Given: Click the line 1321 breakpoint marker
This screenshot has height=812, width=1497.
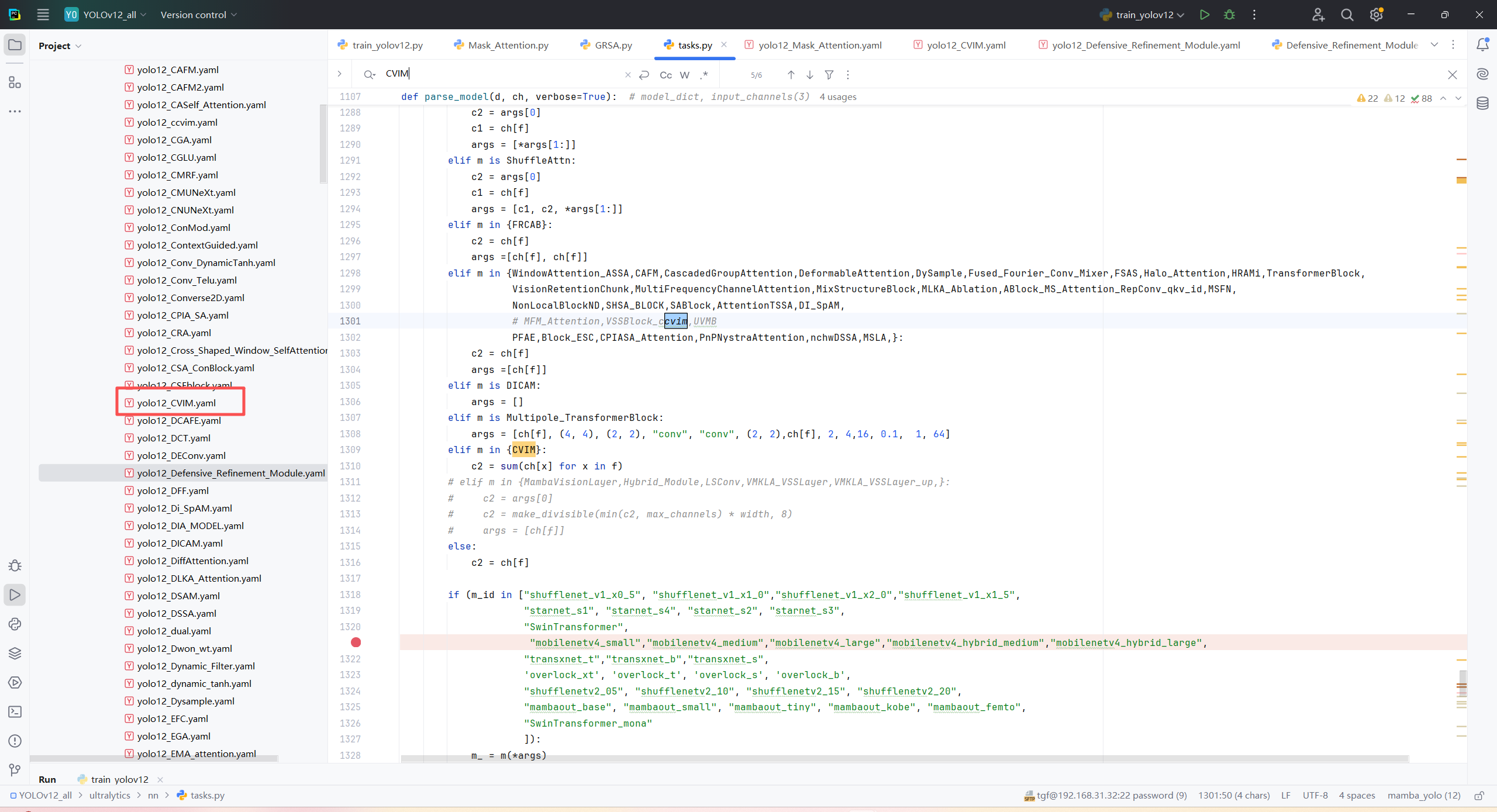Looking at the screenshot, I should coord(356,642).
